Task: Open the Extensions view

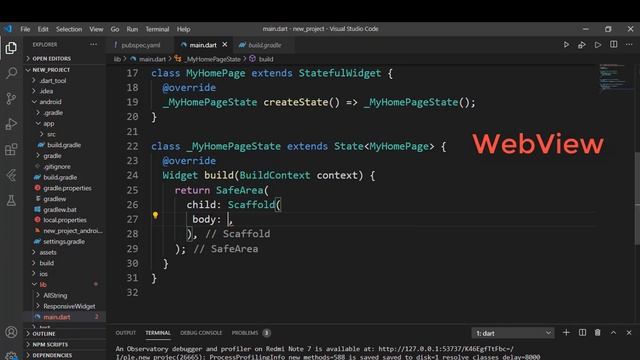Action: pos(11,149)
